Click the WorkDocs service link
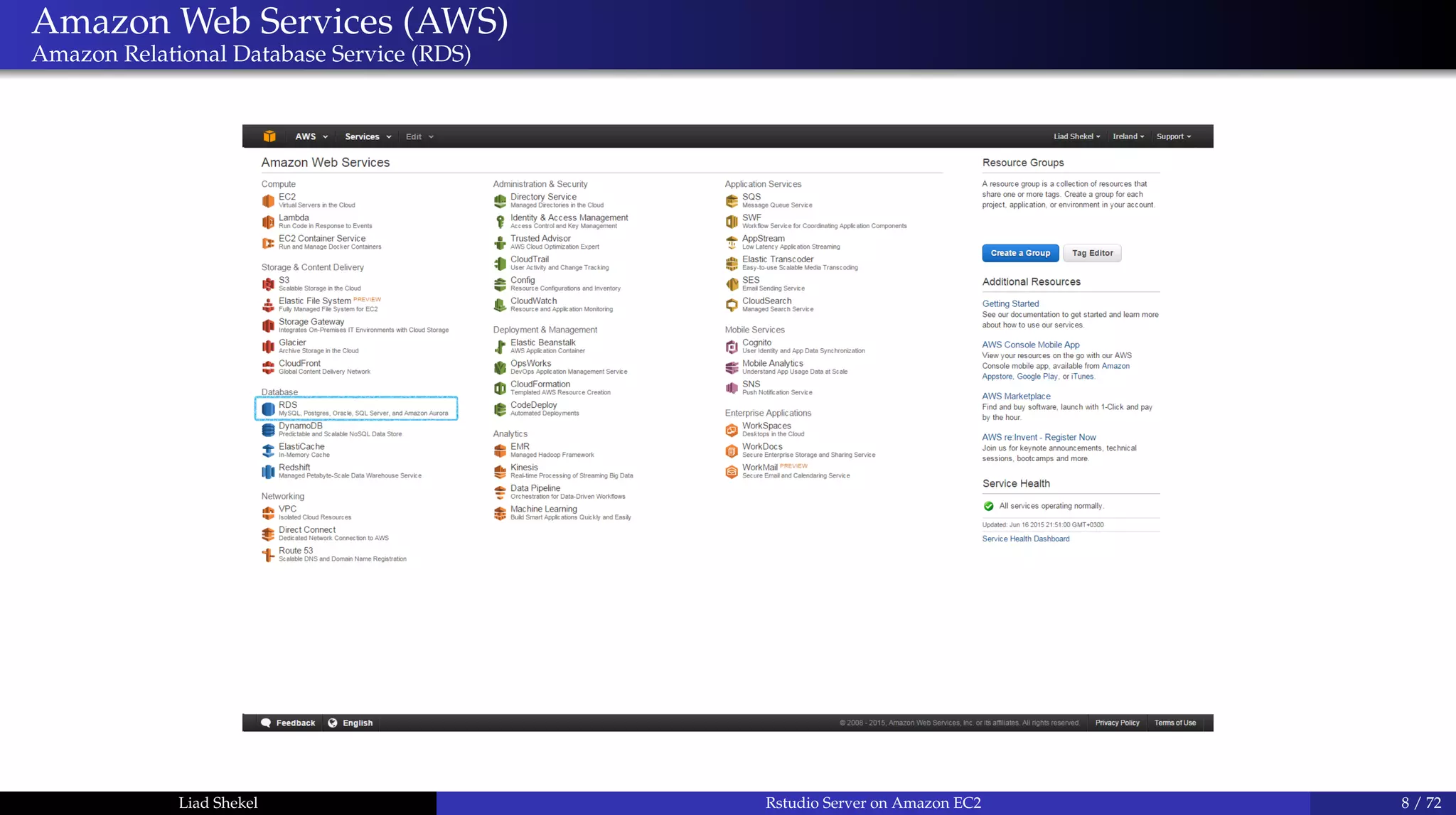 point(801,450)
